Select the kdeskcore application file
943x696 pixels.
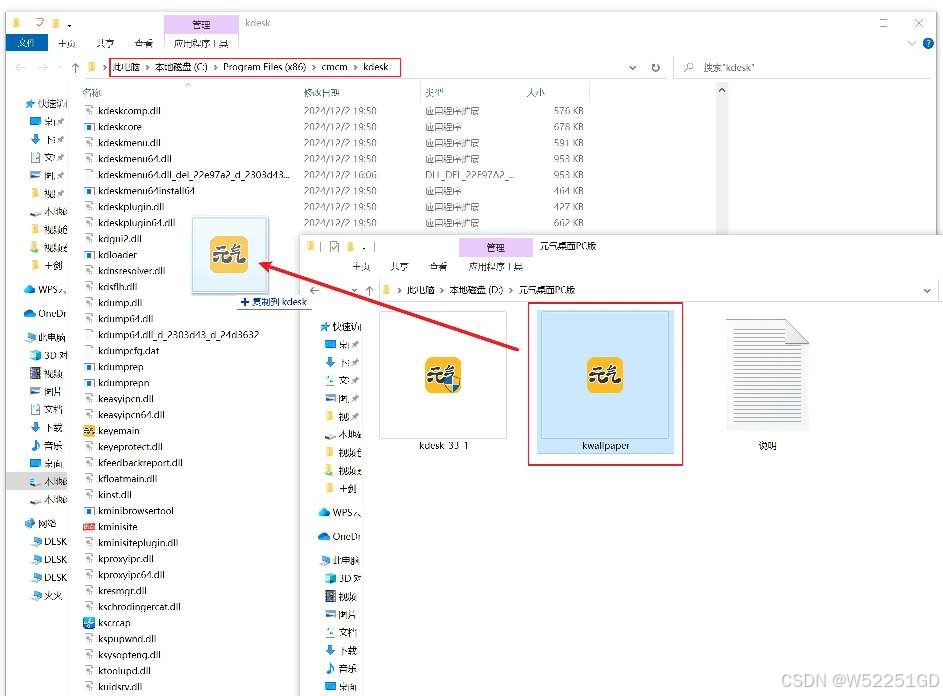pyautogui.click(x=119, y=127)
